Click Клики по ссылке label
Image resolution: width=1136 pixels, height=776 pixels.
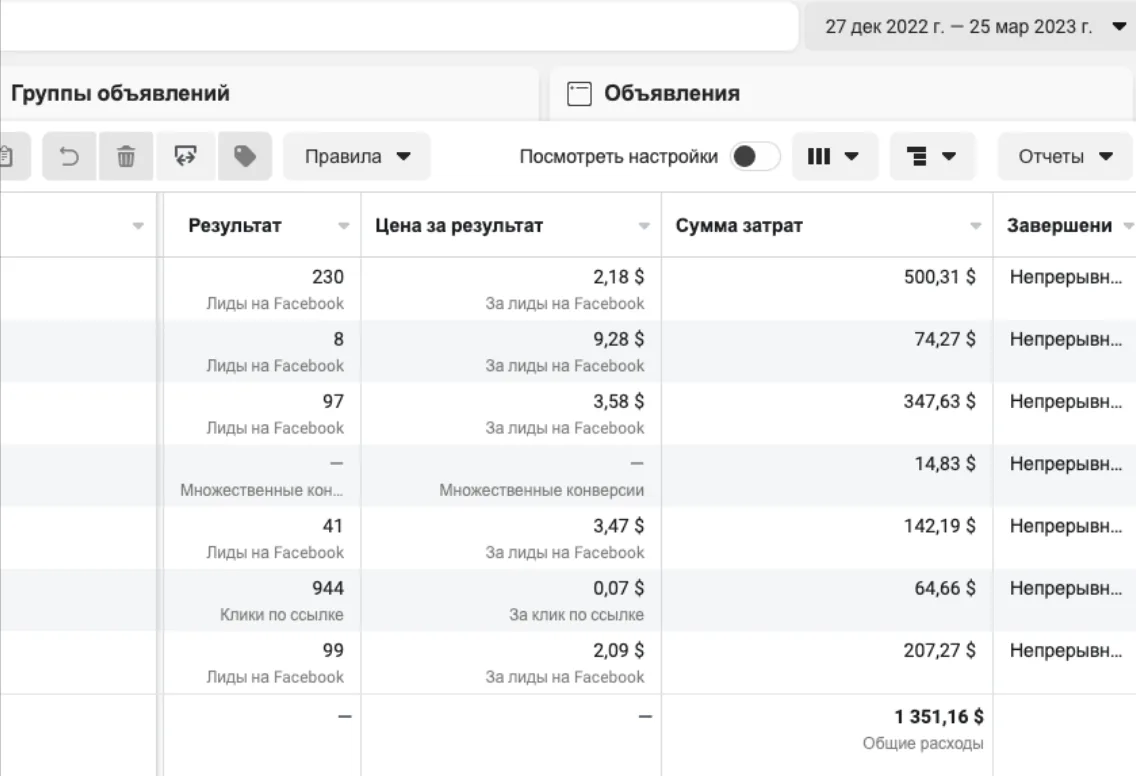pos(282,615)
